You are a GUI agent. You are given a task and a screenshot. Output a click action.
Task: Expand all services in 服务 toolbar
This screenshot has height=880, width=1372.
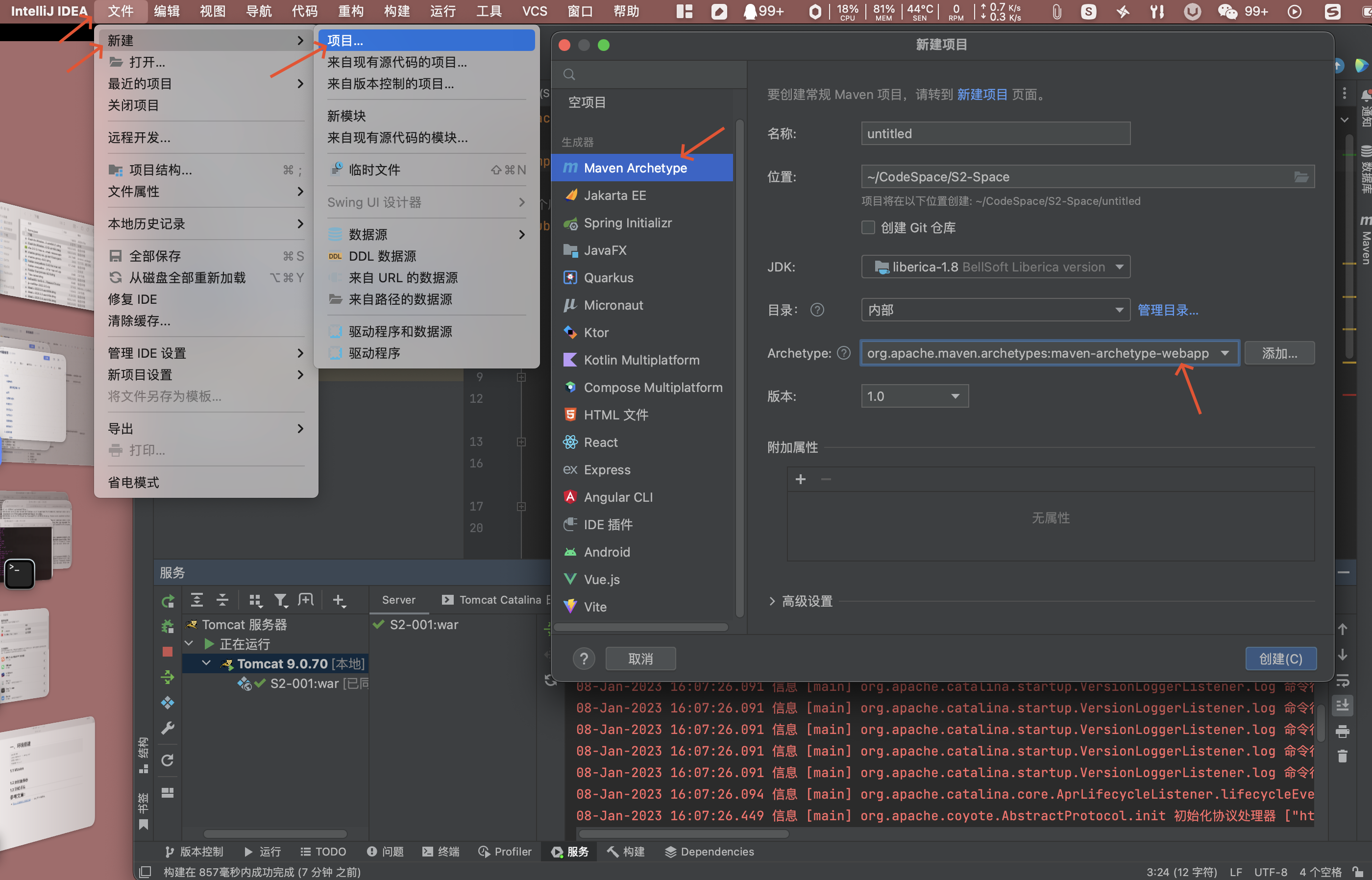point(196,600)
